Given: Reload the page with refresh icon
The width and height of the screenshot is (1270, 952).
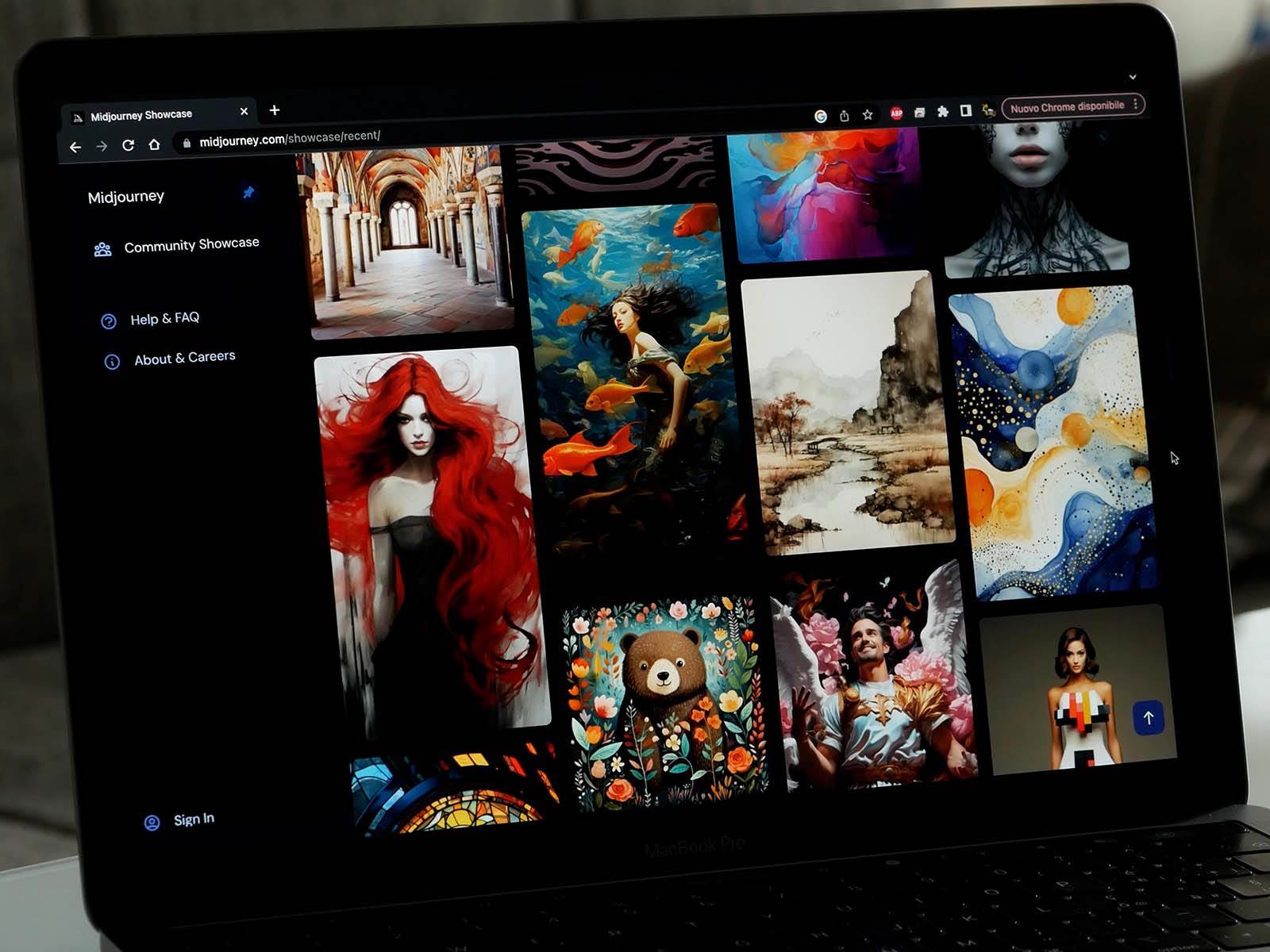Looking at the screenshot, I should tap(128, 145).
